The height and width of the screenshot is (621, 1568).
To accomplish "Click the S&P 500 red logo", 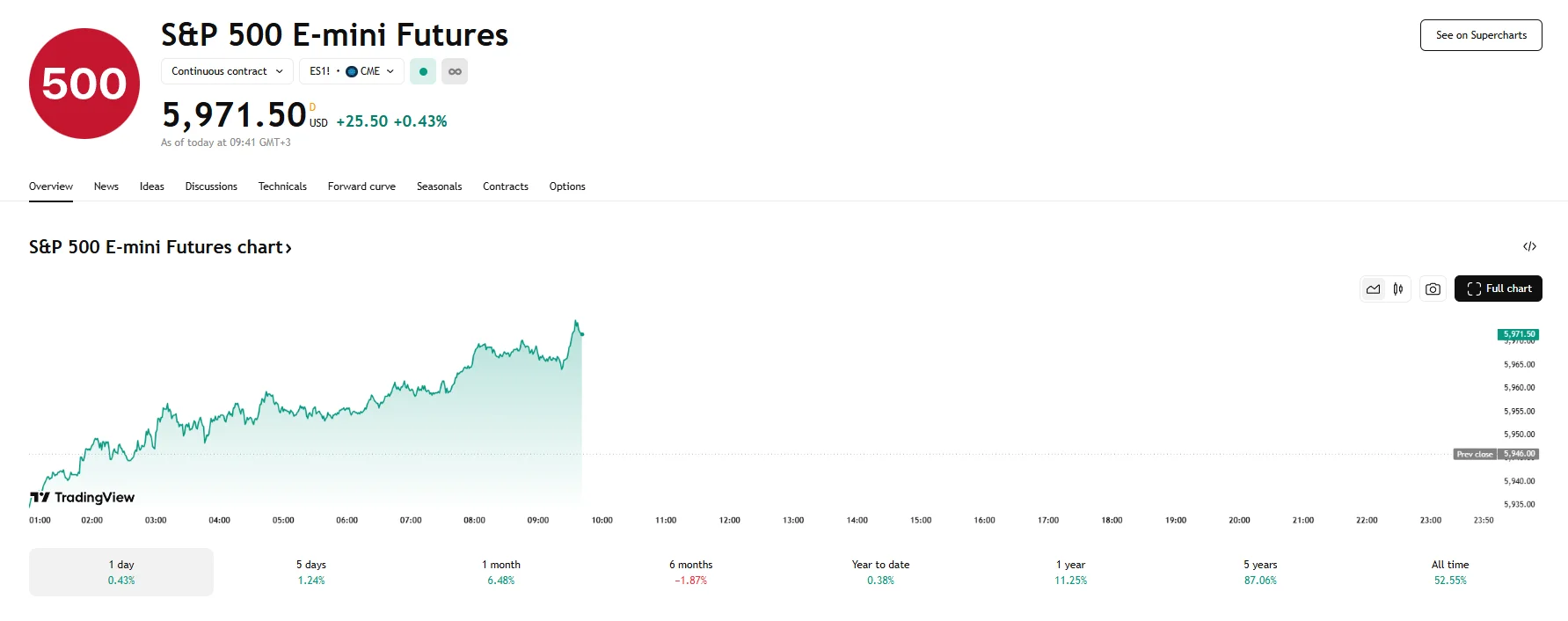I will (84, 84).
